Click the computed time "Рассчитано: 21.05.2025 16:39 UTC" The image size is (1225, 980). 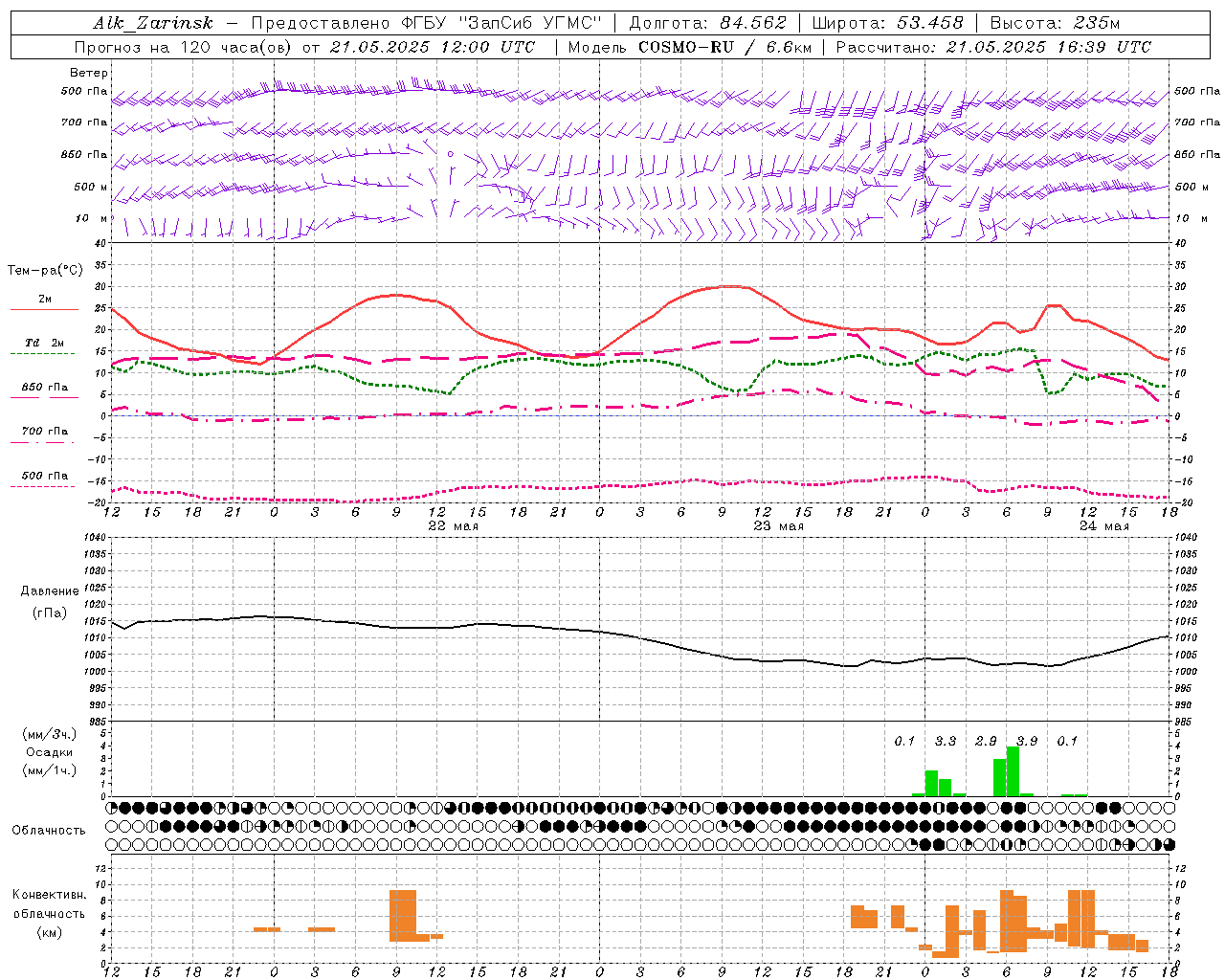pyautogui.click(x=993, y=47)
